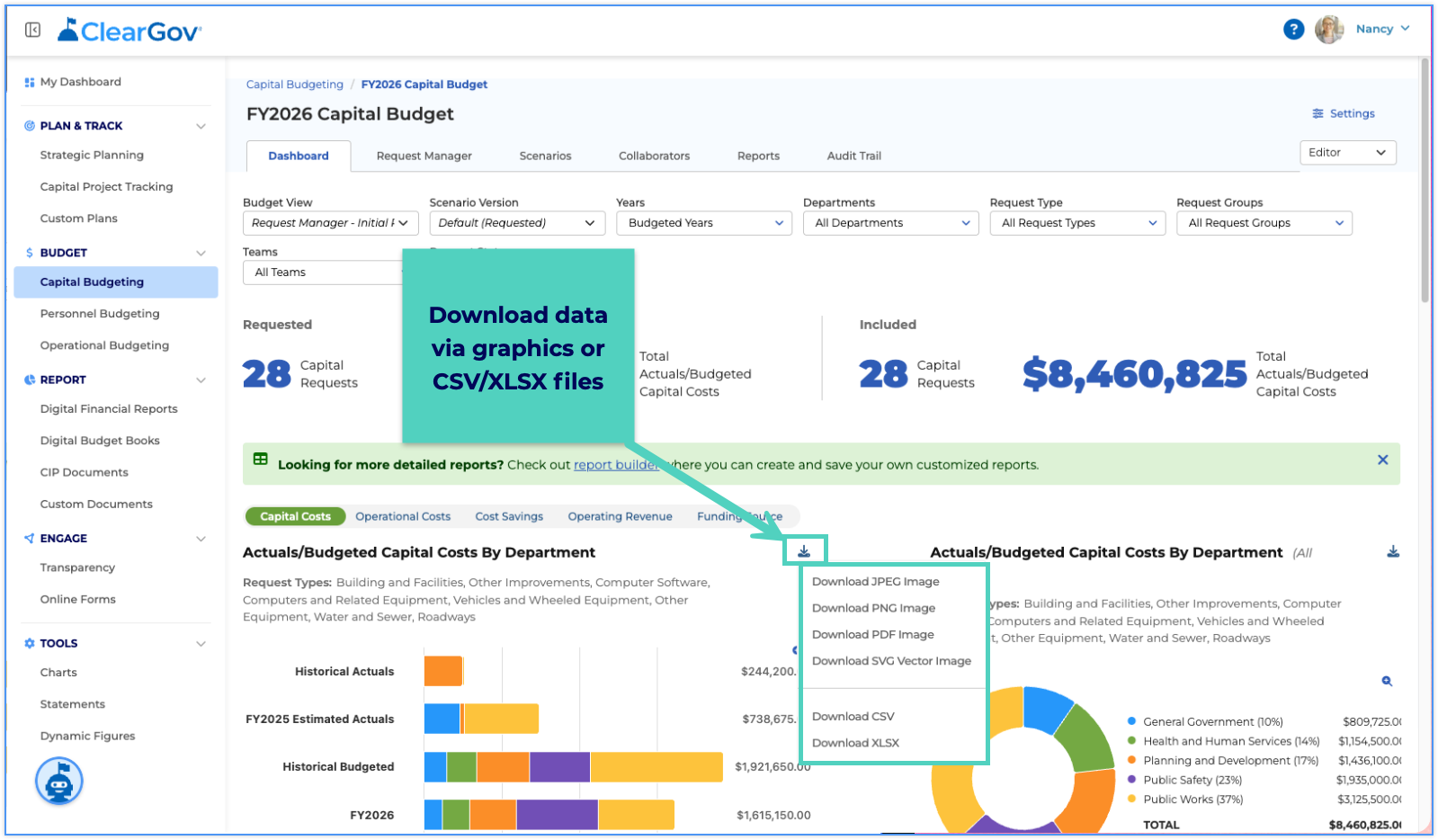Viewport: 1438px width, 840px height.
Task: Choose Download PDF Image
Action: pyautogui.click(x=872, y=635)
